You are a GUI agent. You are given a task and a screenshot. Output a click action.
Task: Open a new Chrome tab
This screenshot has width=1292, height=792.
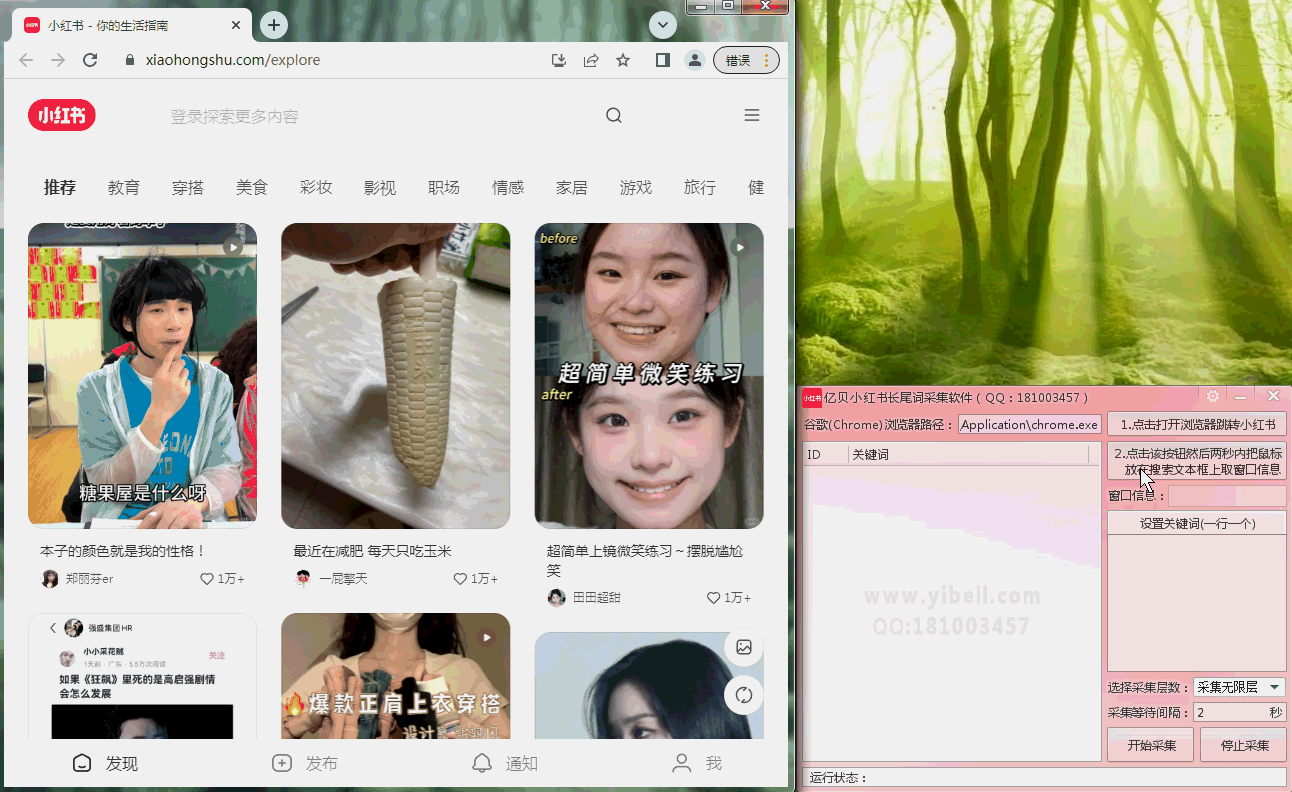tap(274, 25)
